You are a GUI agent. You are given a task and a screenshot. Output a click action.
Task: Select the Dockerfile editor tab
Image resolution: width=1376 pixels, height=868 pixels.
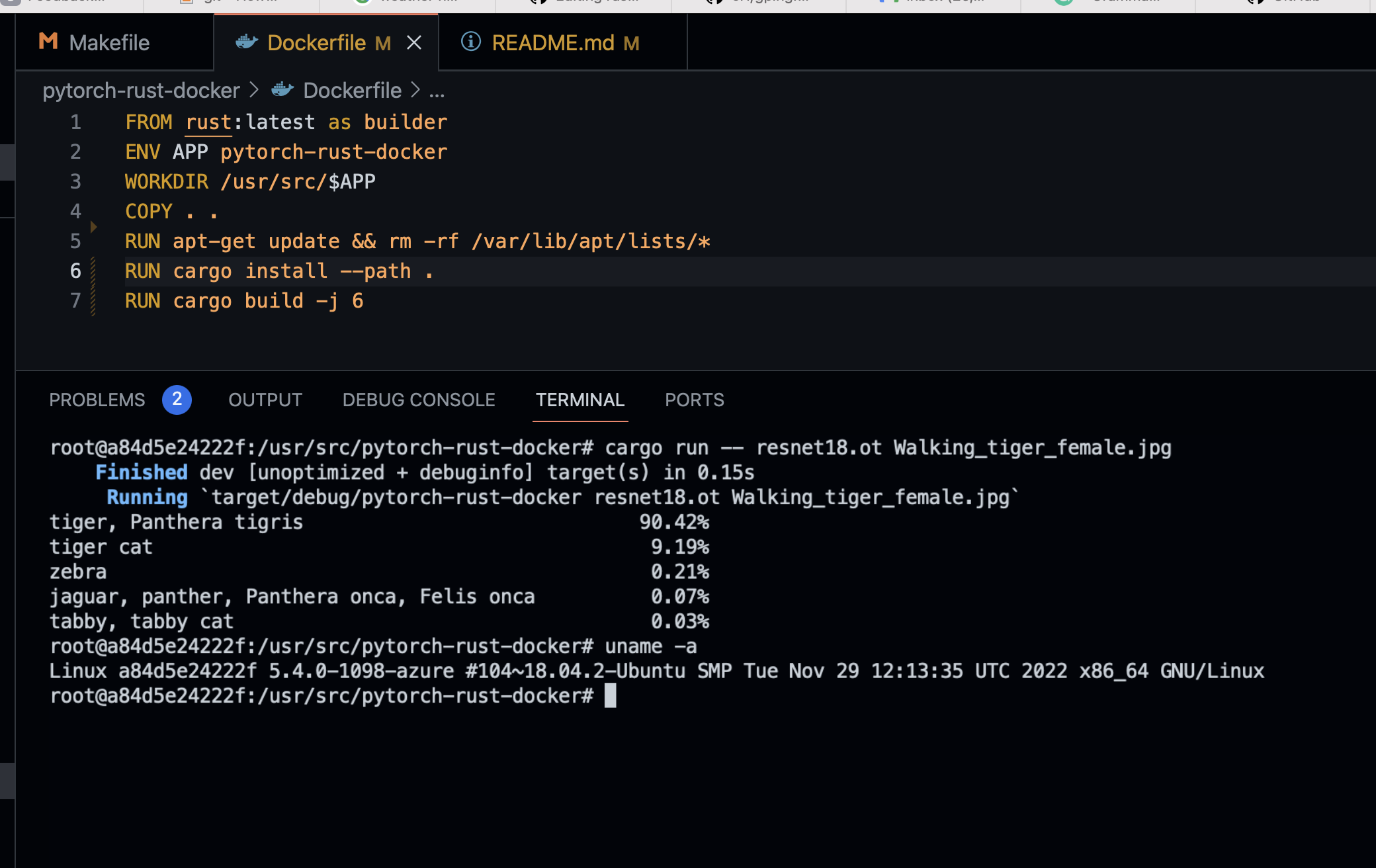[x=325, y=43]
